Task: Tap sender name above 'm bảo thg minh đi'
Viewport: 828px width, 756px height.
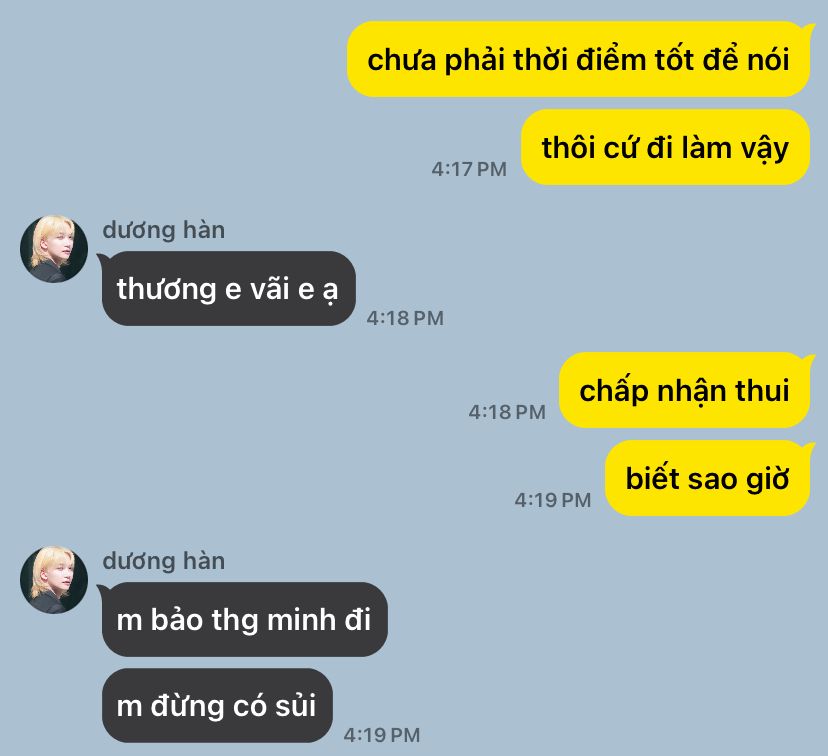Action: point(164,561)
